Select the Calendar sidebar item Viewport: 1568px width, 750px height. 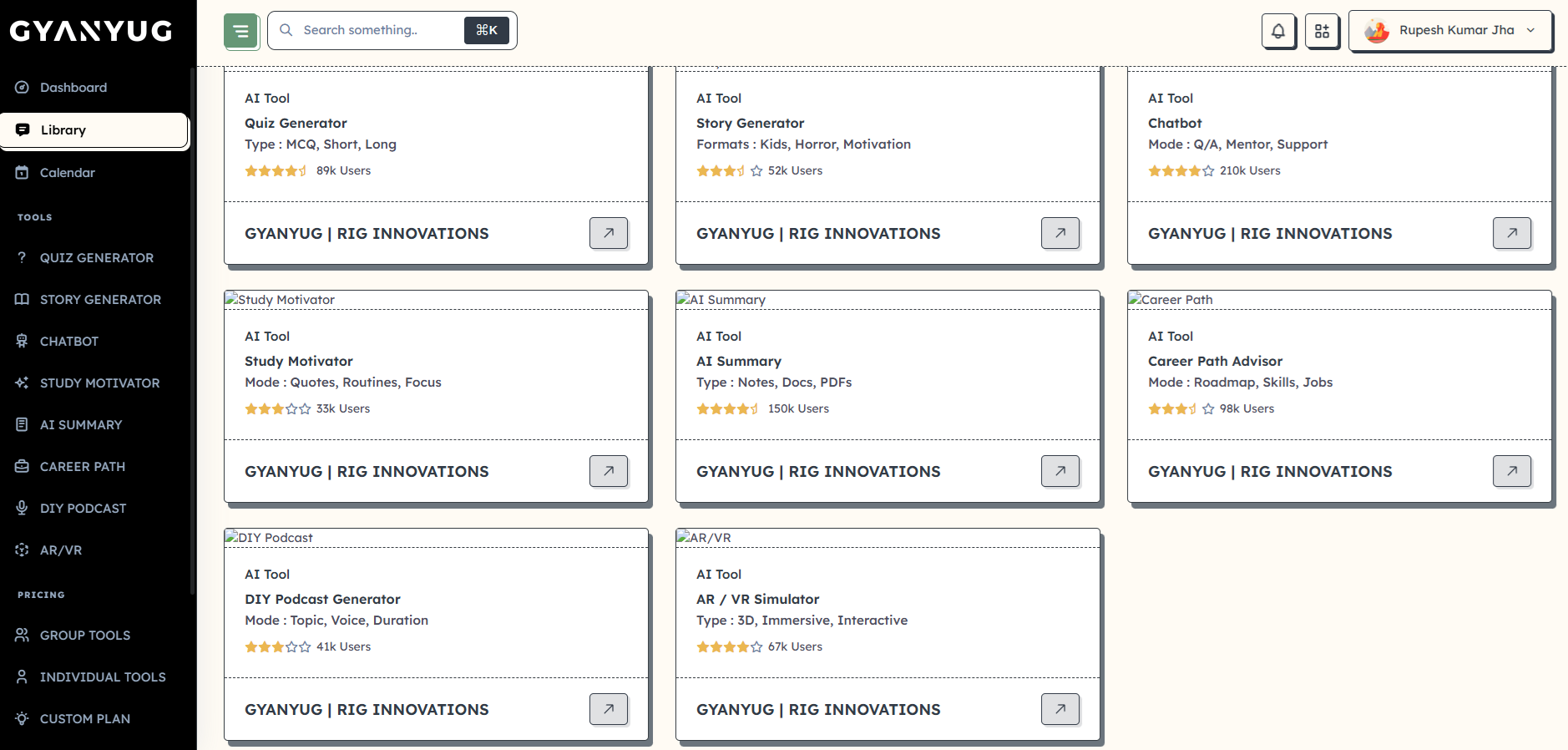click(68, 173)
